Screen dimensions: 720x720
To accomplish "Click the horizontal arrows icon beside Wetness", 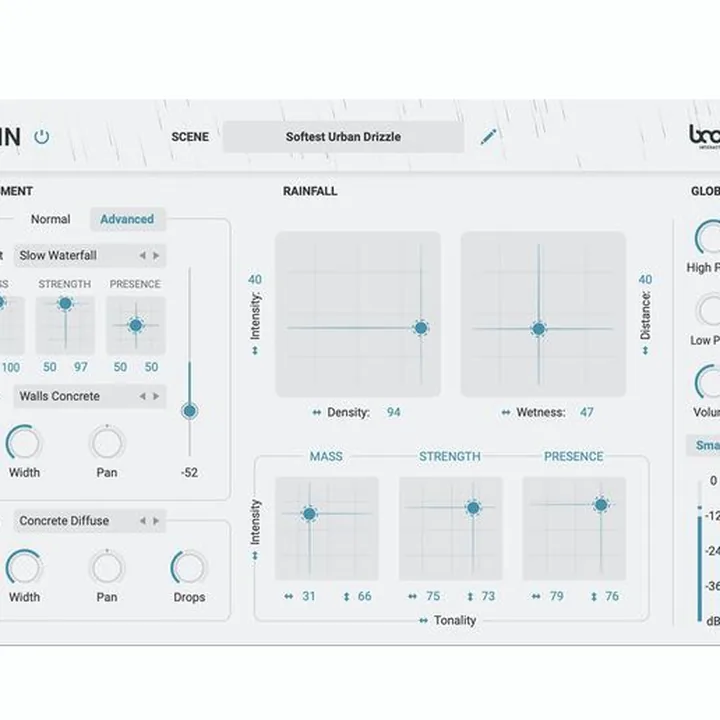I will coord(506,412).
